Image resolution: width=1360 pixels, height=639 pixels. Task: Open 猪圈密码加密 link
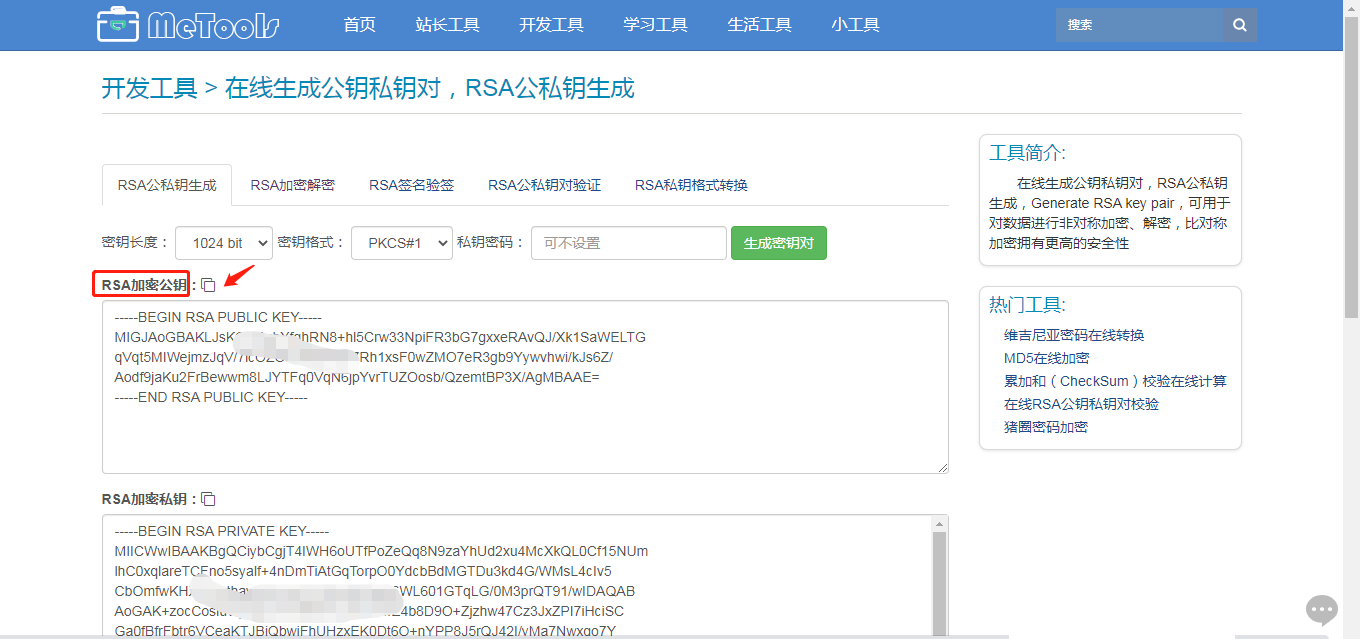pyautogui.click(x=1046, y=427)
